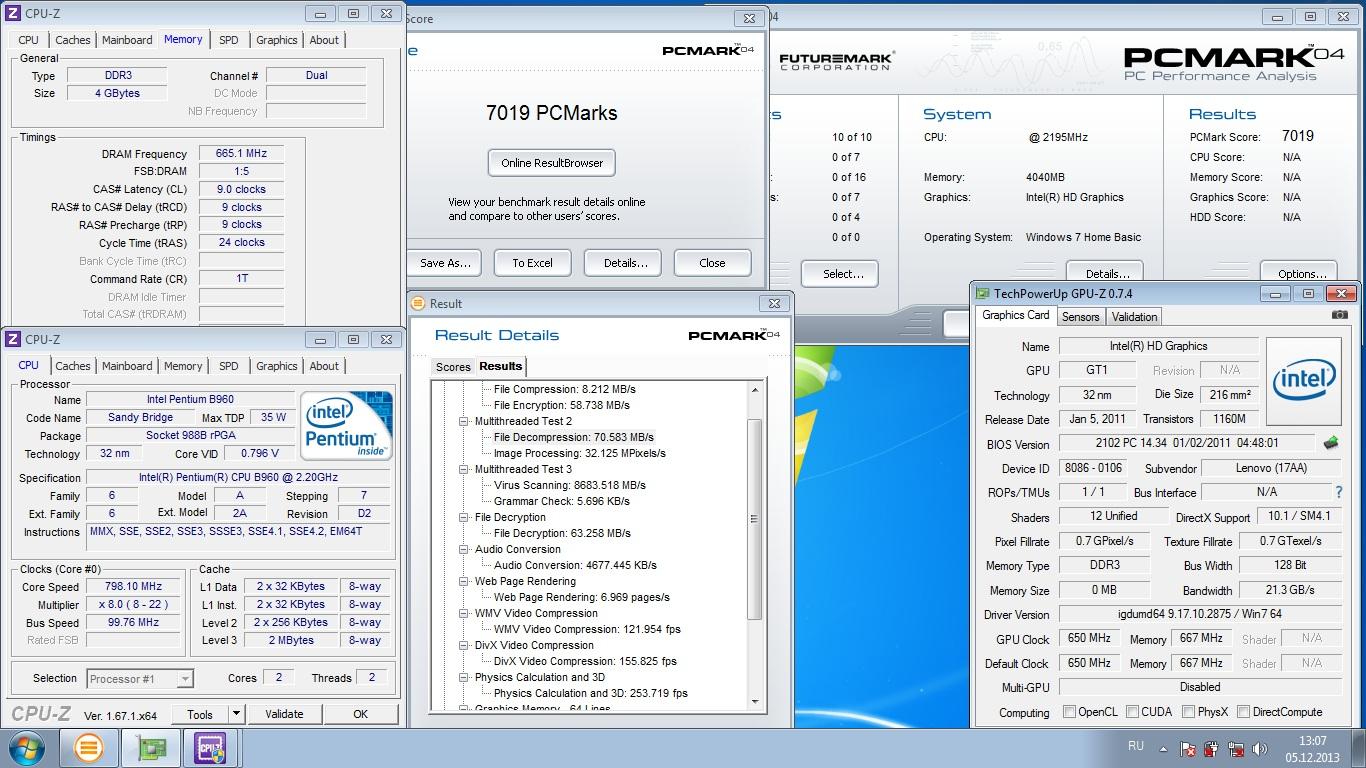The image size is (1366, 768).
Task: Enable the CUDA checkbox
Action: (1133, 712)
